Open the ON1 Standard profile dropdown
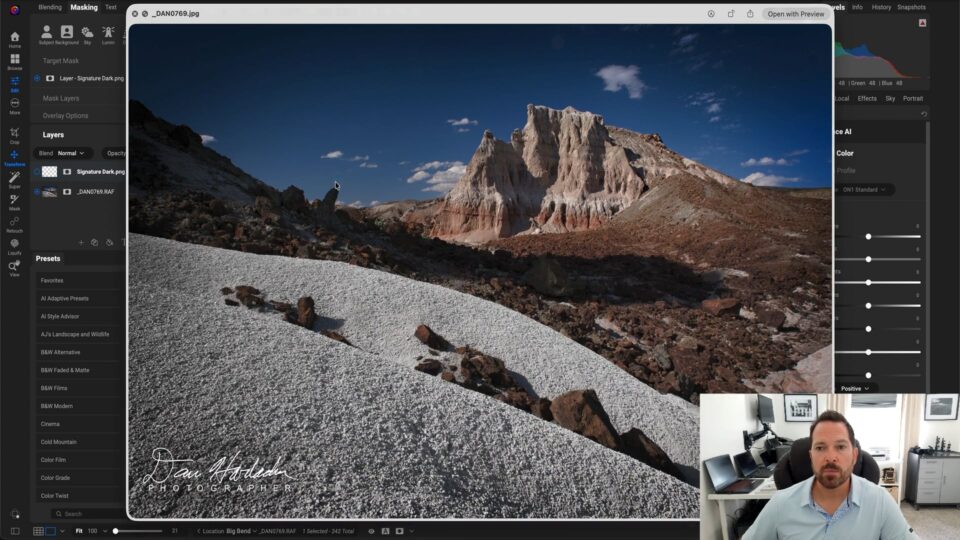The image size is (960, 540). pos(864,190)
